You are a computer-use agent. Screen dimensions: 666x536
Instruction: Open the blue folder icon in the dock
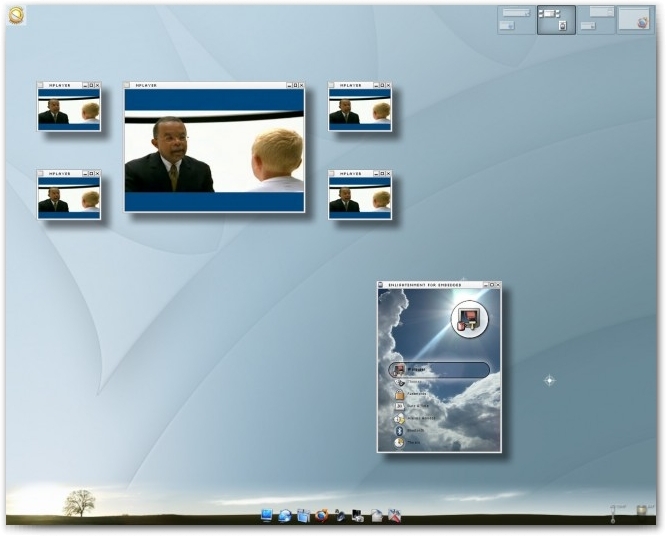pos(303,516)
